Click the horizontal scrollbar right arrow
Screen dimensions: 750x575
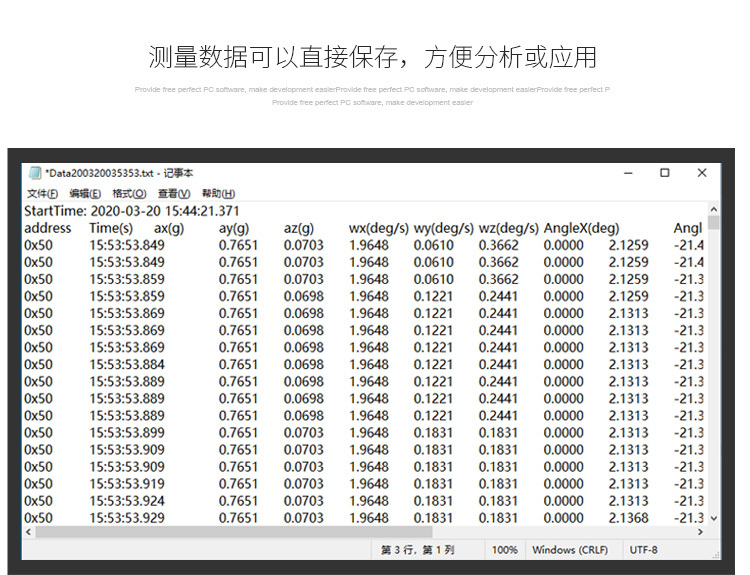coord(700,532)
